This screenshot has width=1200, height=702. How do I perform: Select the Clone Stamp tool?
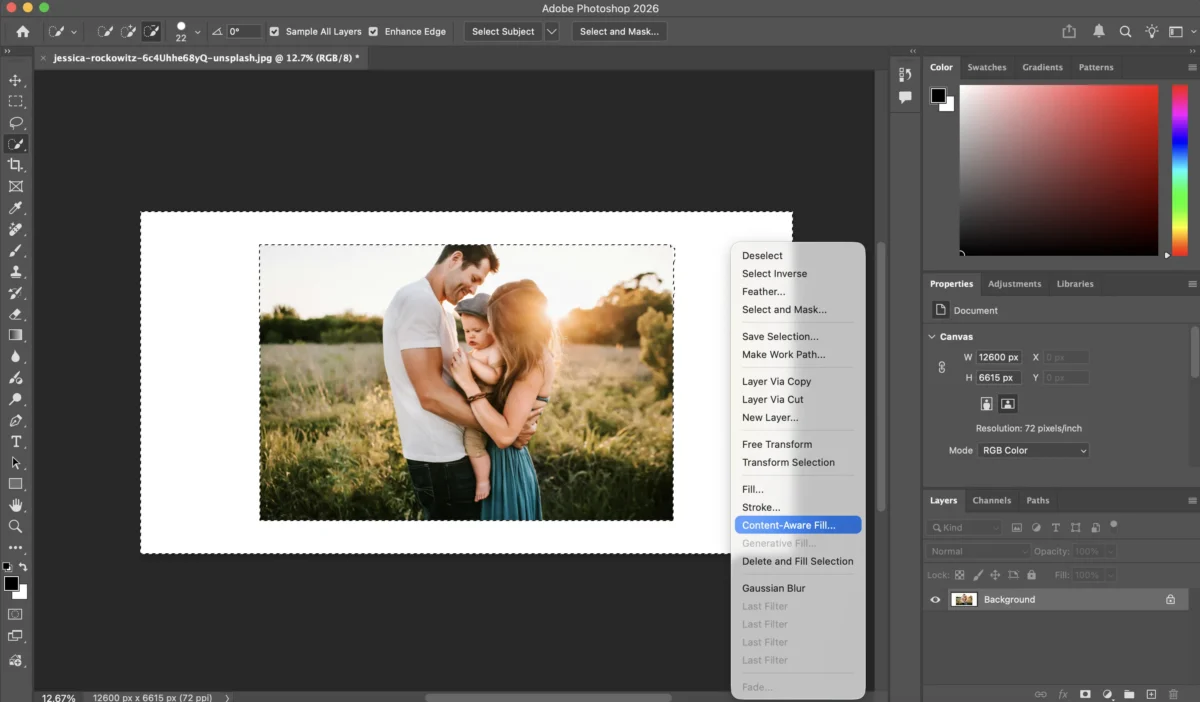pyautogui.click(x=15, y=272)
